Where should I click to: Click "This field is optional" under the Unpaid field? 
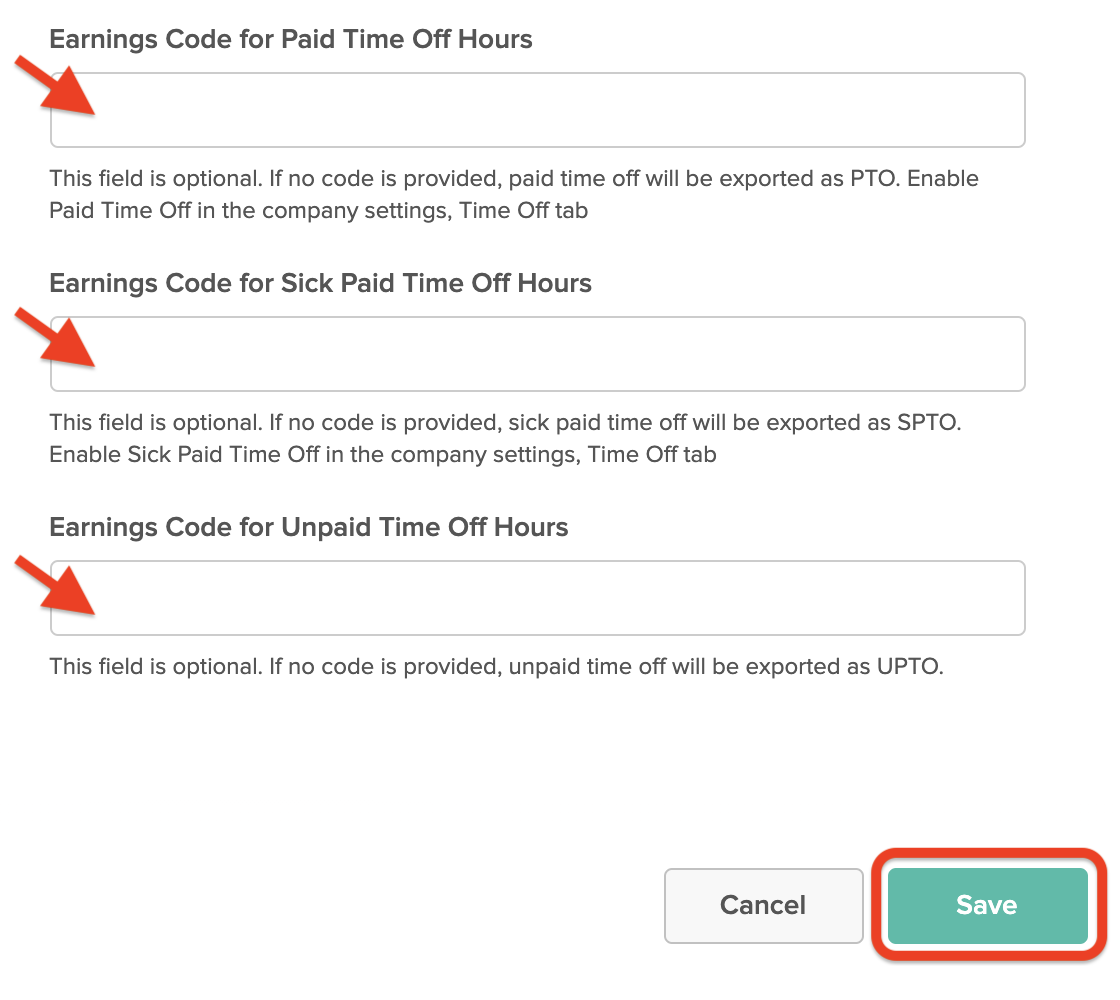[155, 667]
